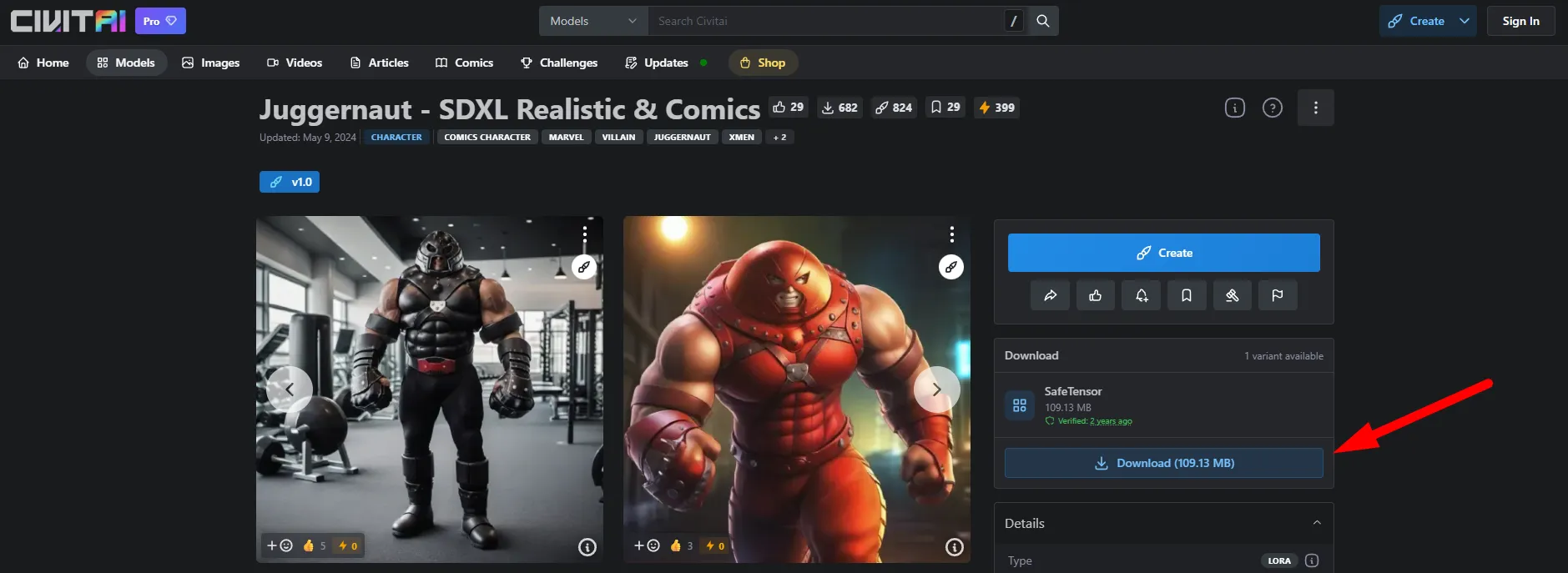Open the Pro membership badge
Image resolution: width=1568 pixels, height=573 pixels.
[x=160, y=21]
